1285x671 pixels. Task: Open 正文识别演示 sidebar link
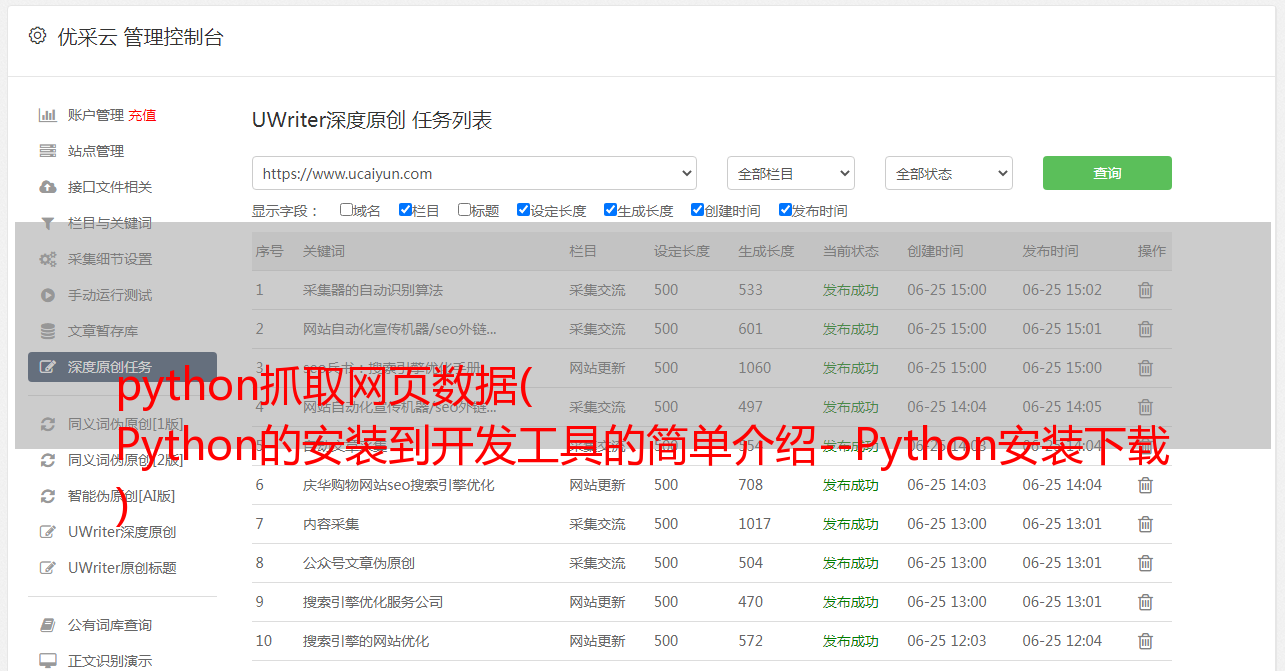tap(110, 661)
